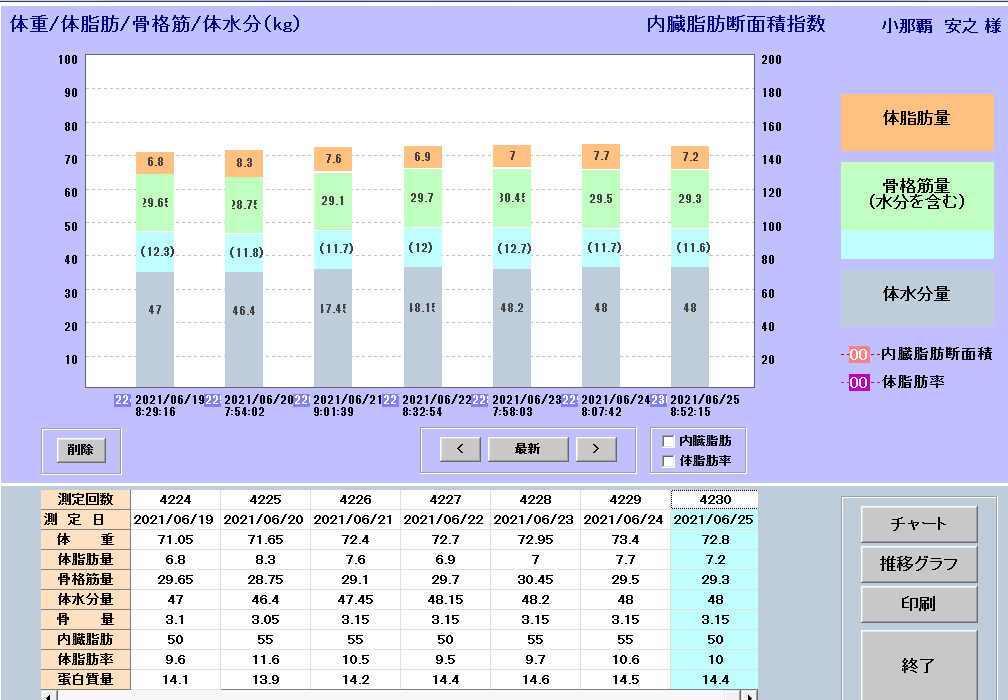Select measurement column 4230 header
Image resolution: width=1008 pixels, height=700 pixels.
[713, 499]
